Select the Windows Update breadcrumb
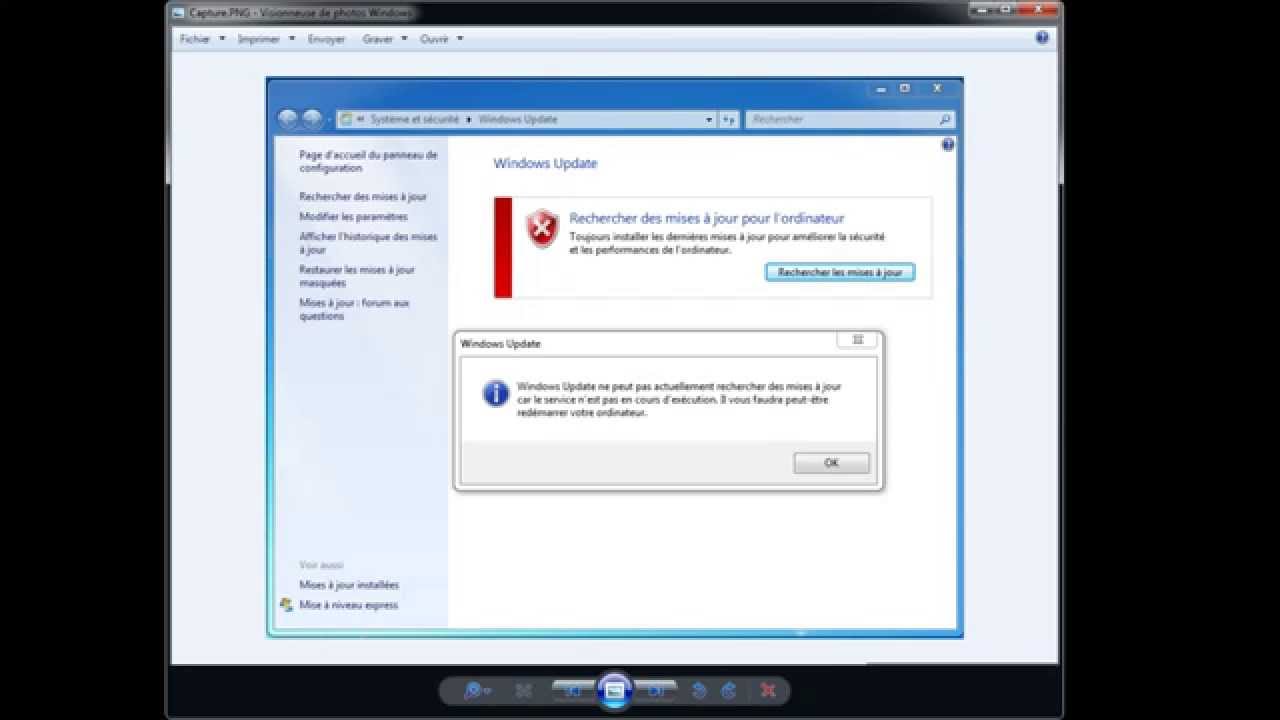The height and width of the screenshot is (720, 1280). 518,119
